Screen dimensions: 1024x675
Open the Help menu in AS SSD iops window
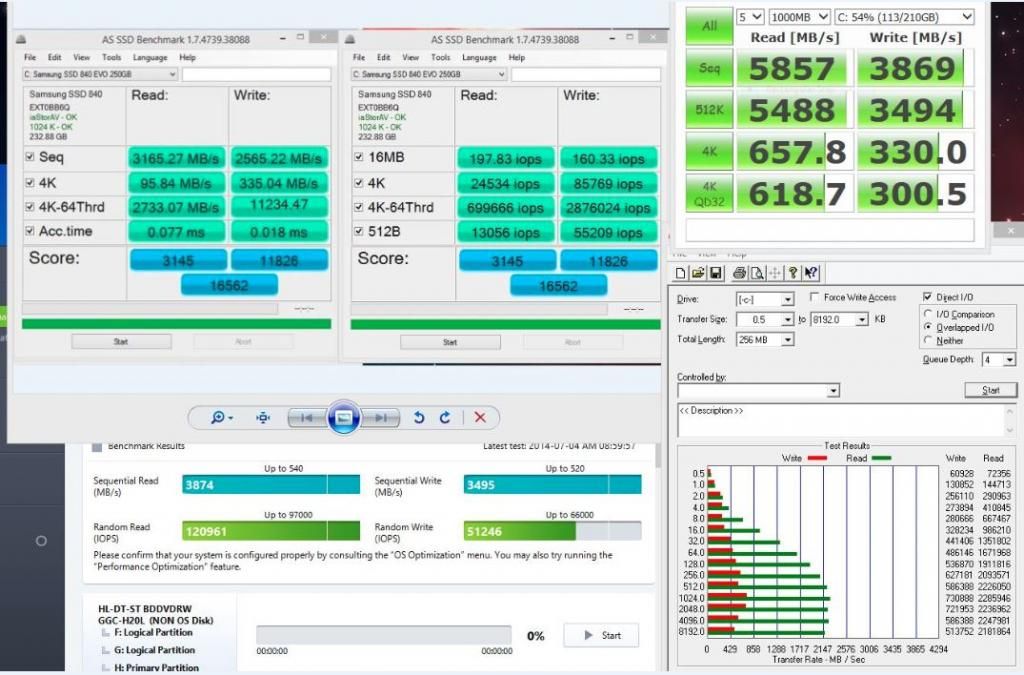tap(517, 57)
